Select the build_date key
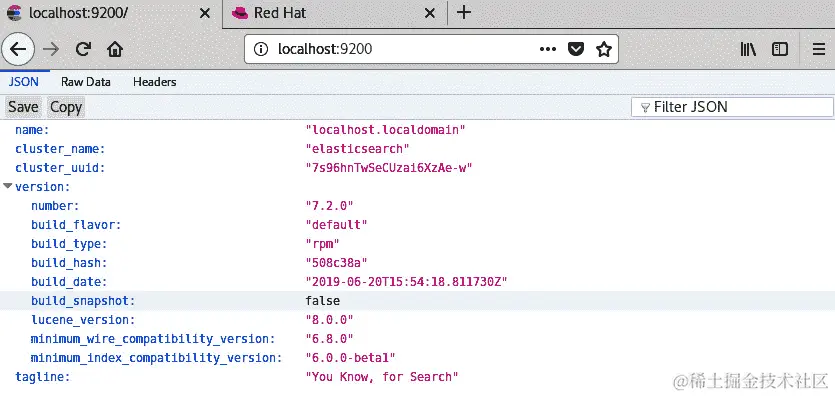Image resolution: width=835 pixels, height=397 pixels. click(69, 282)
